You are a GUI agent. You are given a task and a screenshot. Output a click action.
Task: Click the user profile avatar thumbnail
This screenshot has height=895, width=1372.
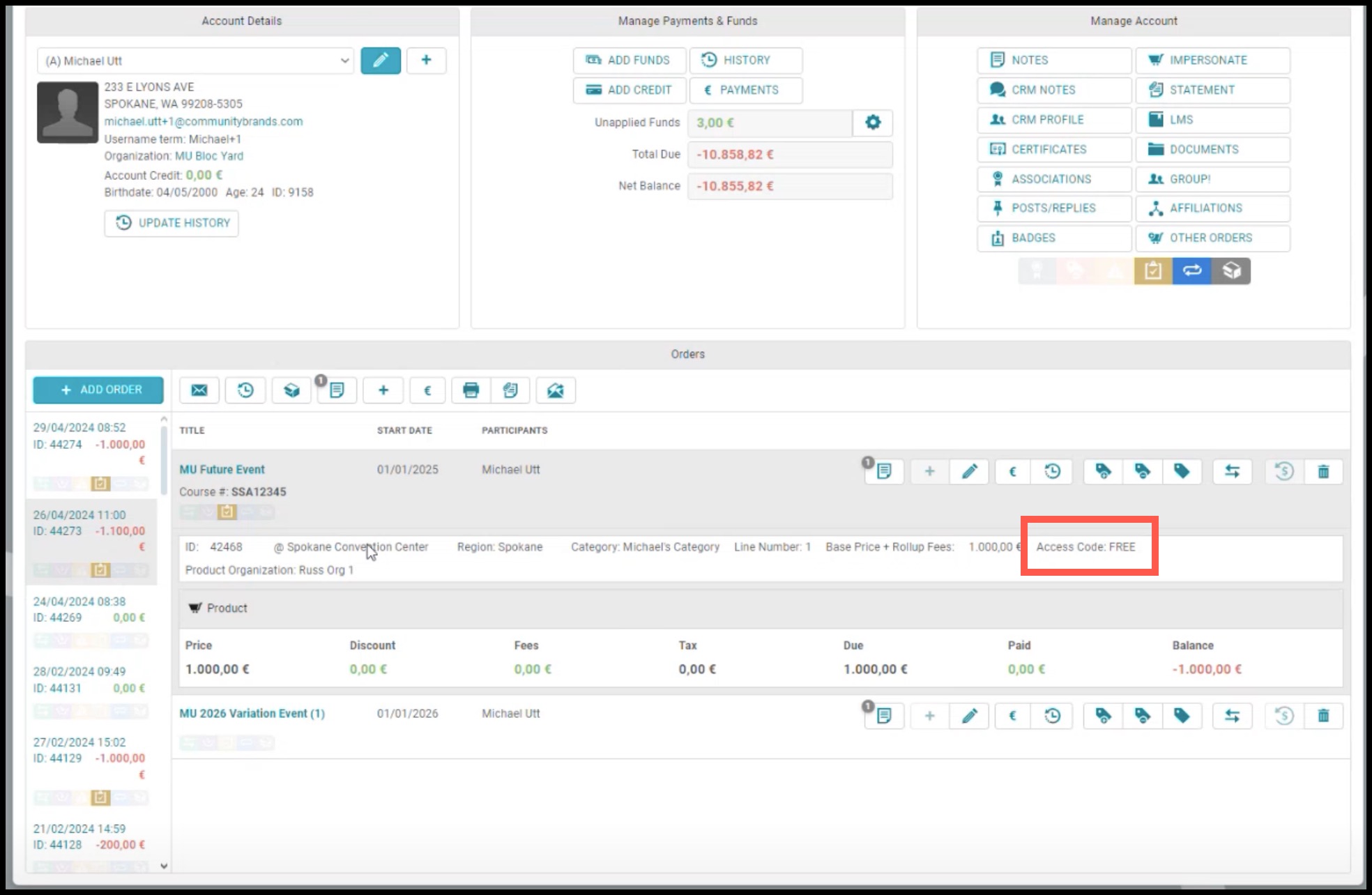click(68, 112)
